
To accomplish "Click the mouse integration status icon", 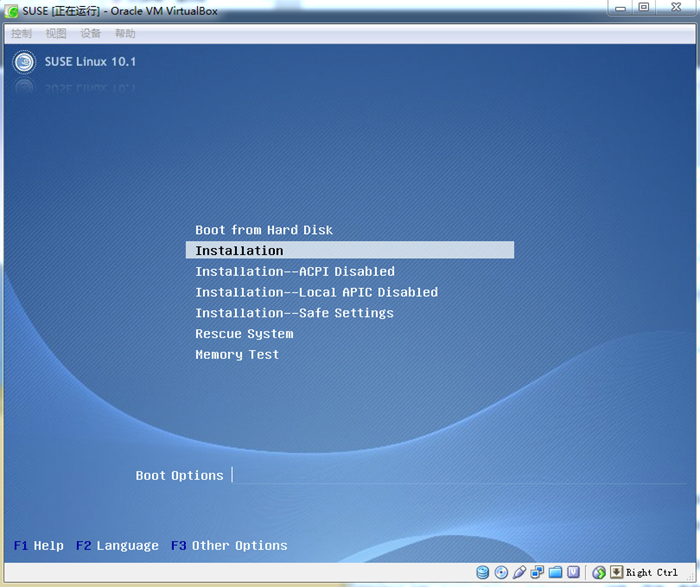I will click(599, 572).
